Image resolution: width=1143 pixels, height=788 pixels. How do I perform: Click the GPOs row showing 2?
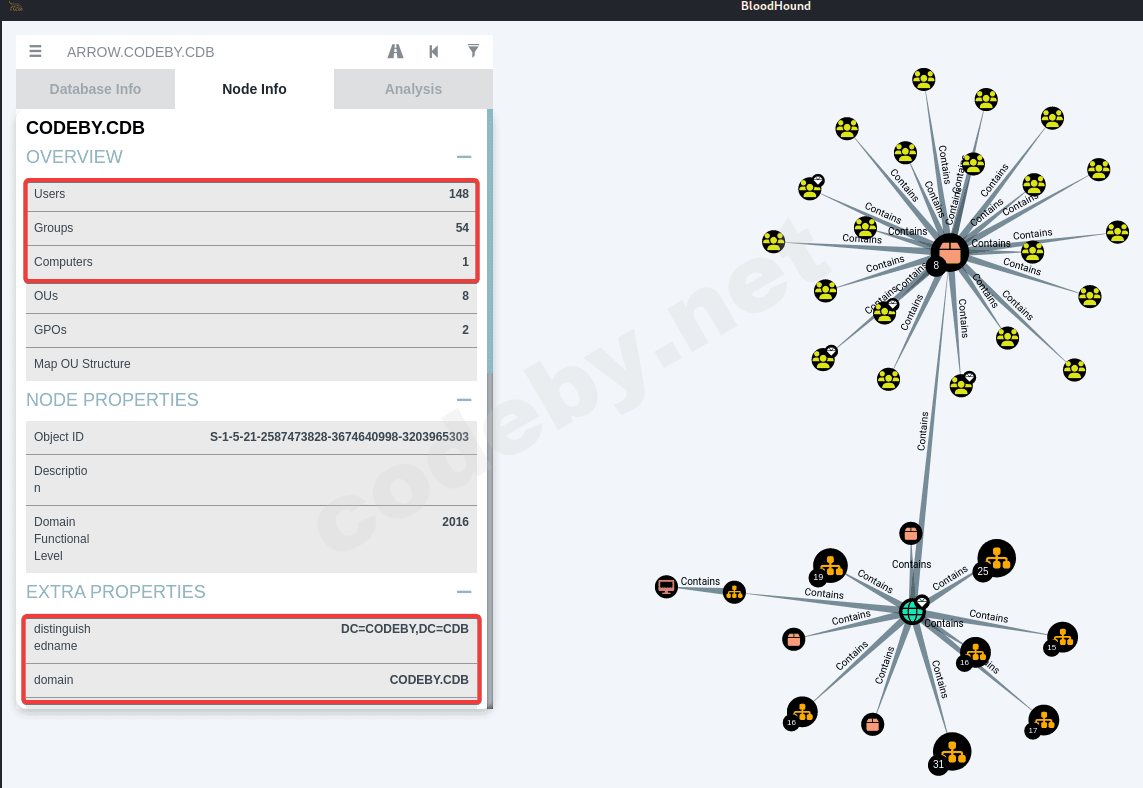251,330
